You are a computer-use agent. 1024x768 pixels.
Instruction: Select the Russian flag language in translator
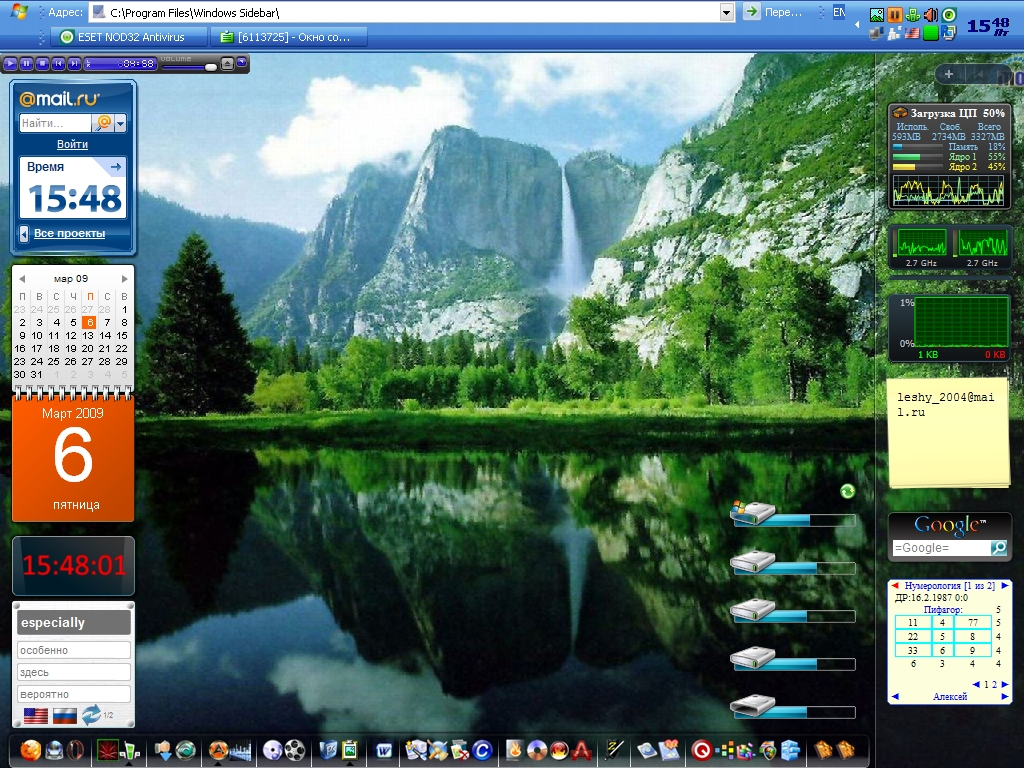click(x=65, y=715)
